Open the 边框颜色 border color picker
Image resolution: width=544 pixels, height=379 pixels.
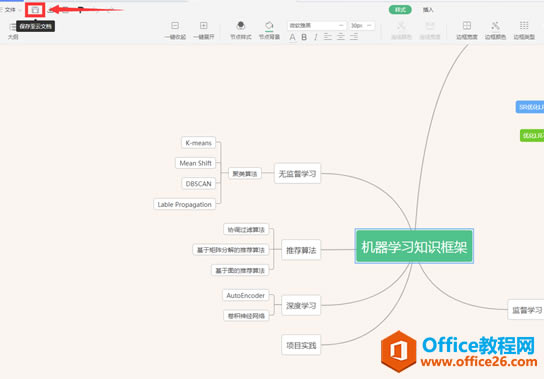(495, 26)
